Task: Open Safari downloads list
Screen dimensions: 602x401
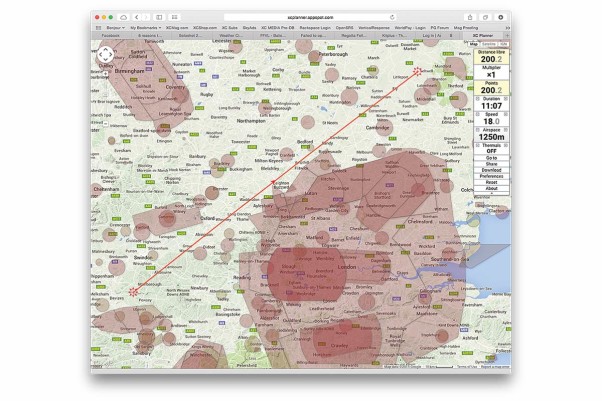Action: [x=501, y=17]
